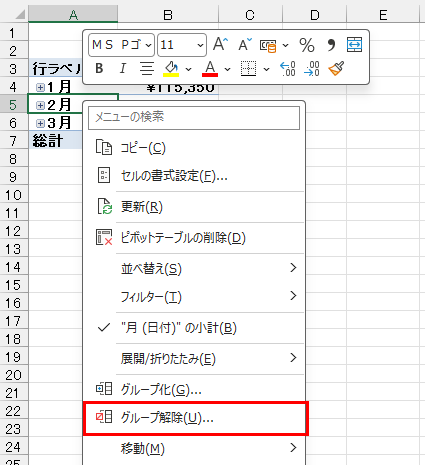Choose グループ化(G) menu item
Screen dimensions: 425x465
point(194,389)
